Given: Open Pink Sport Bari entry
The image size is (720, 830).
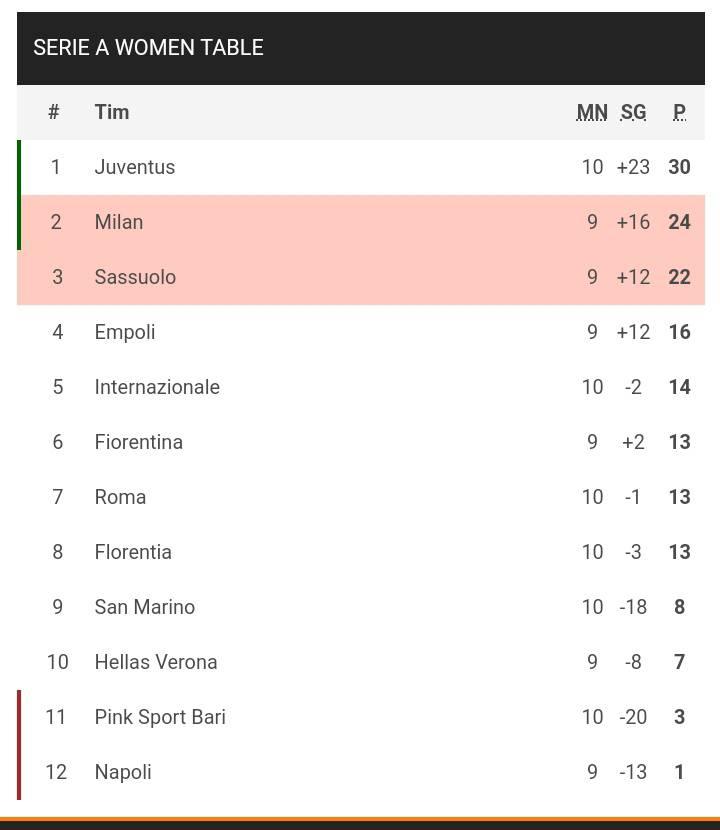Looking at the screenshot, I should point(160,717).
